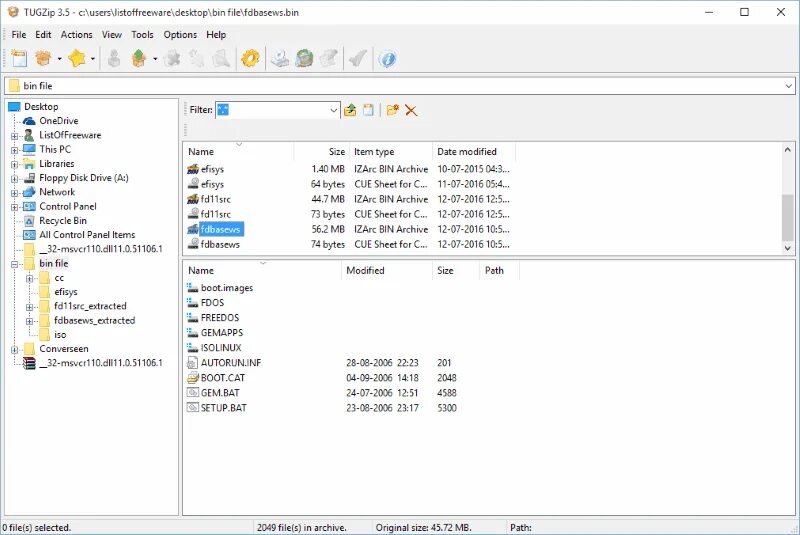Screen dimensions: 800x535
Task: Sort file list by Size column header
Action: click(321, 151)
